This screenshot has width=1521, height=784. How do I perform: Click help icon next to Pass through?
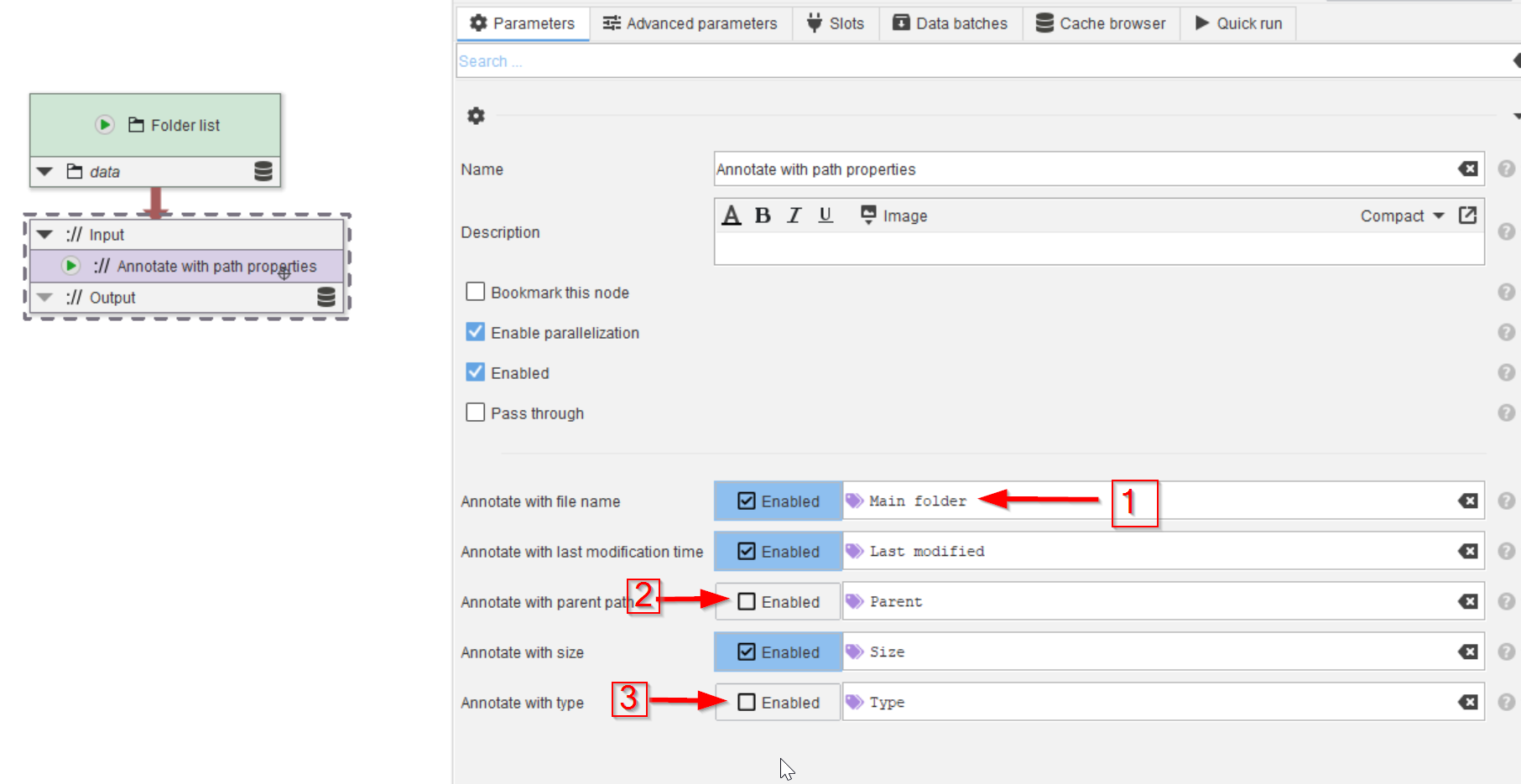[x=1506, y=413]
